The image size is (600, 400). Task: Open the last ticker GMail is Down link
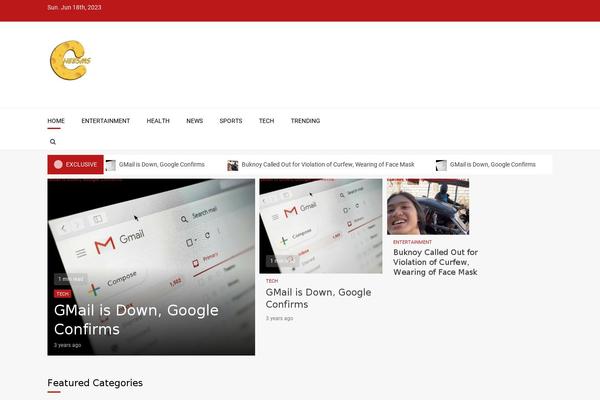tap(492, 165)
